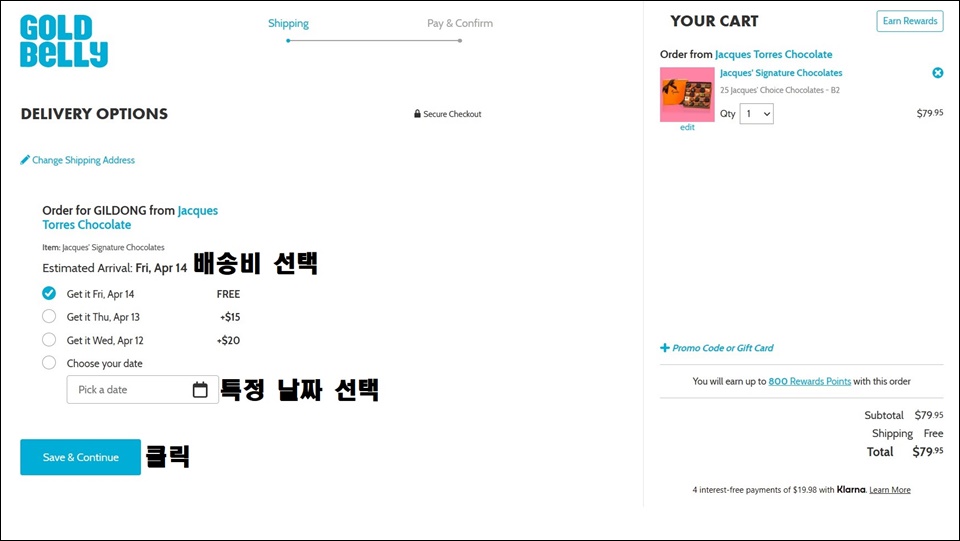Open Jacques Torres Chocolate link in delivery options
This screenshot has height=541, width=960.
tap(130, 217)
